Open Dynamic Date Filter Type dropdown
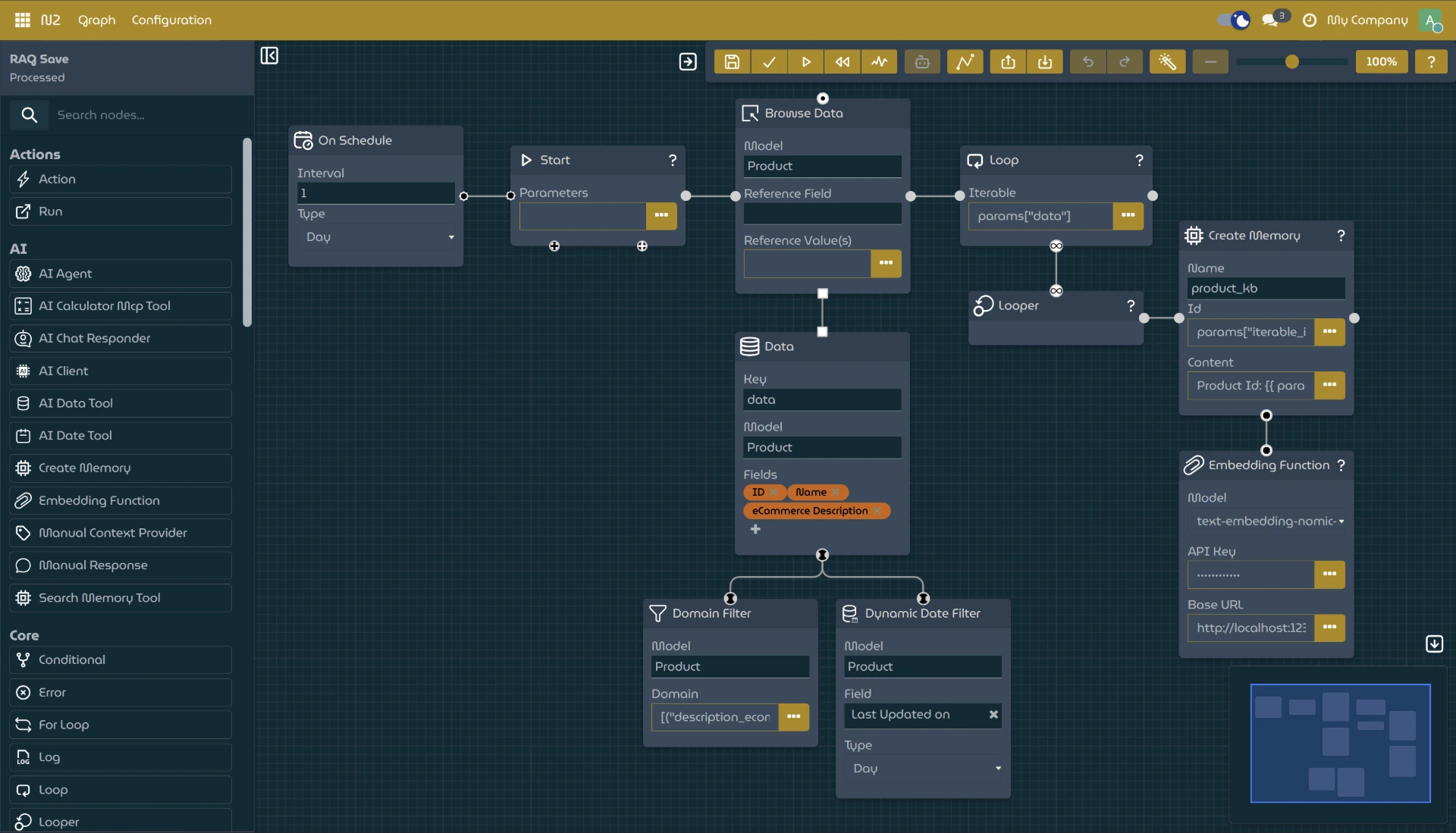The height and width of the screenshot is (833, 1456). pyautogui.click(x=923, y=769)
